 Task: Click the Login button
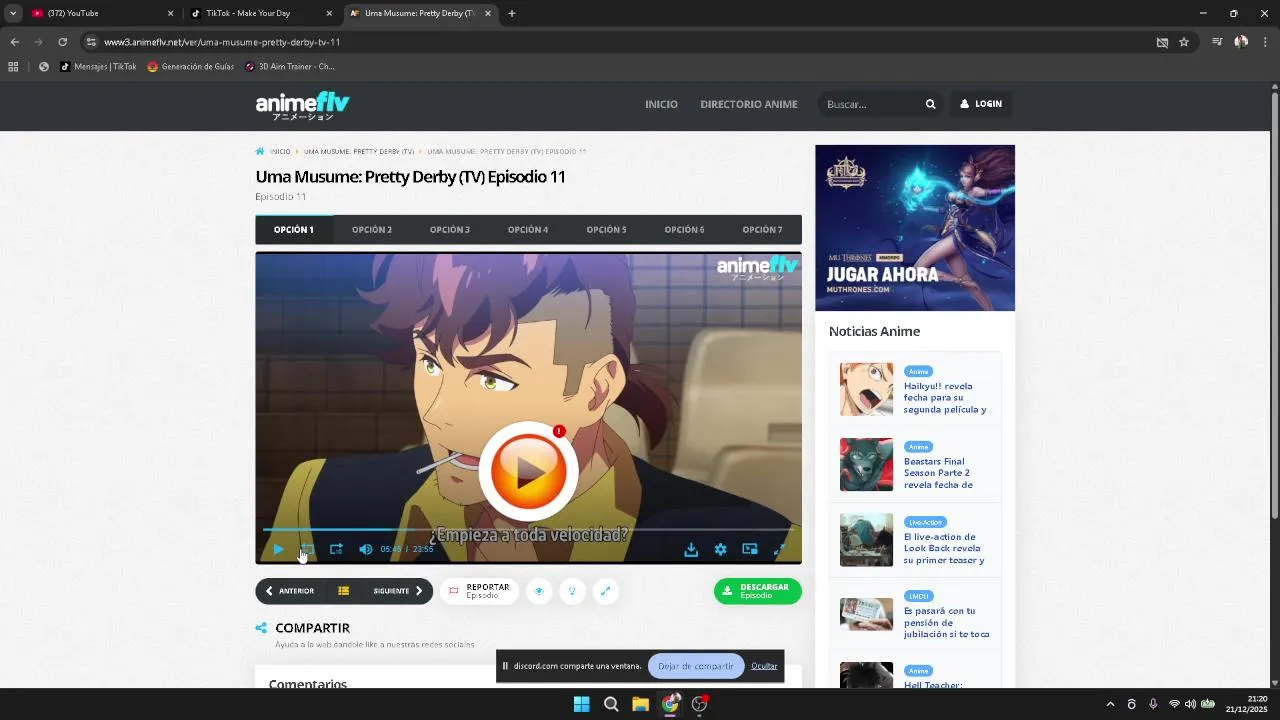(981, 104)
